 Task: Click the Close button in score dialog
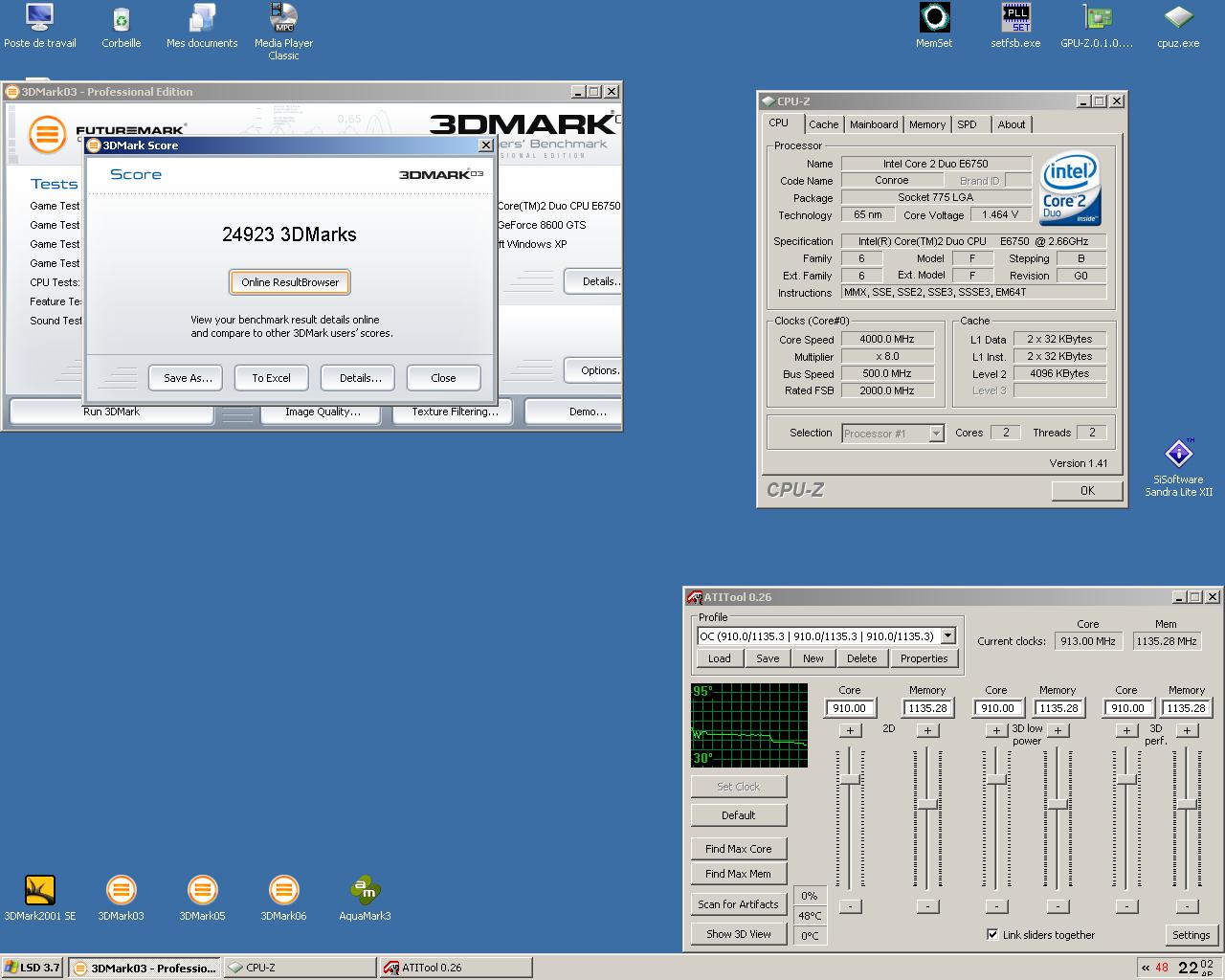pyautogui.click(x=443, y=378)
